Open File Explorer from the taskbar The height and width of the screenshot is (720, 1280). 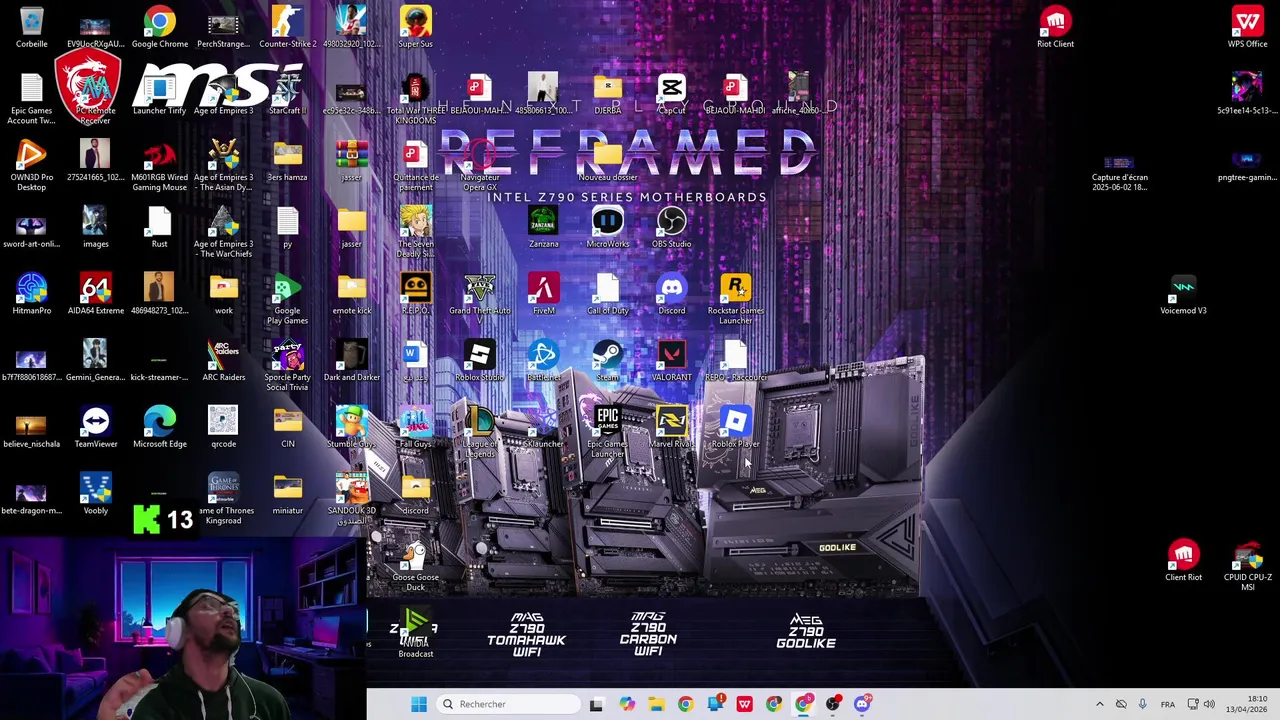[x=656, y=704]
